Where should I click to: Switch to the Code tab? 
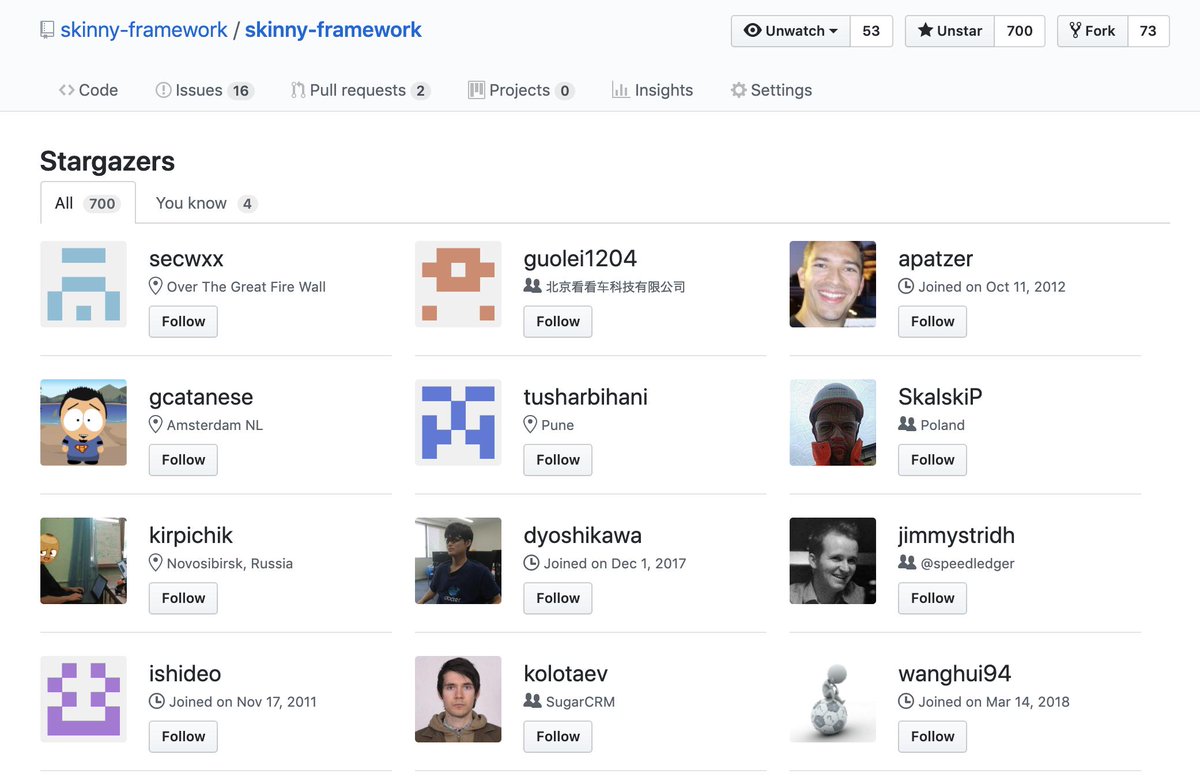pyautogui.click(x=88, y=90)
